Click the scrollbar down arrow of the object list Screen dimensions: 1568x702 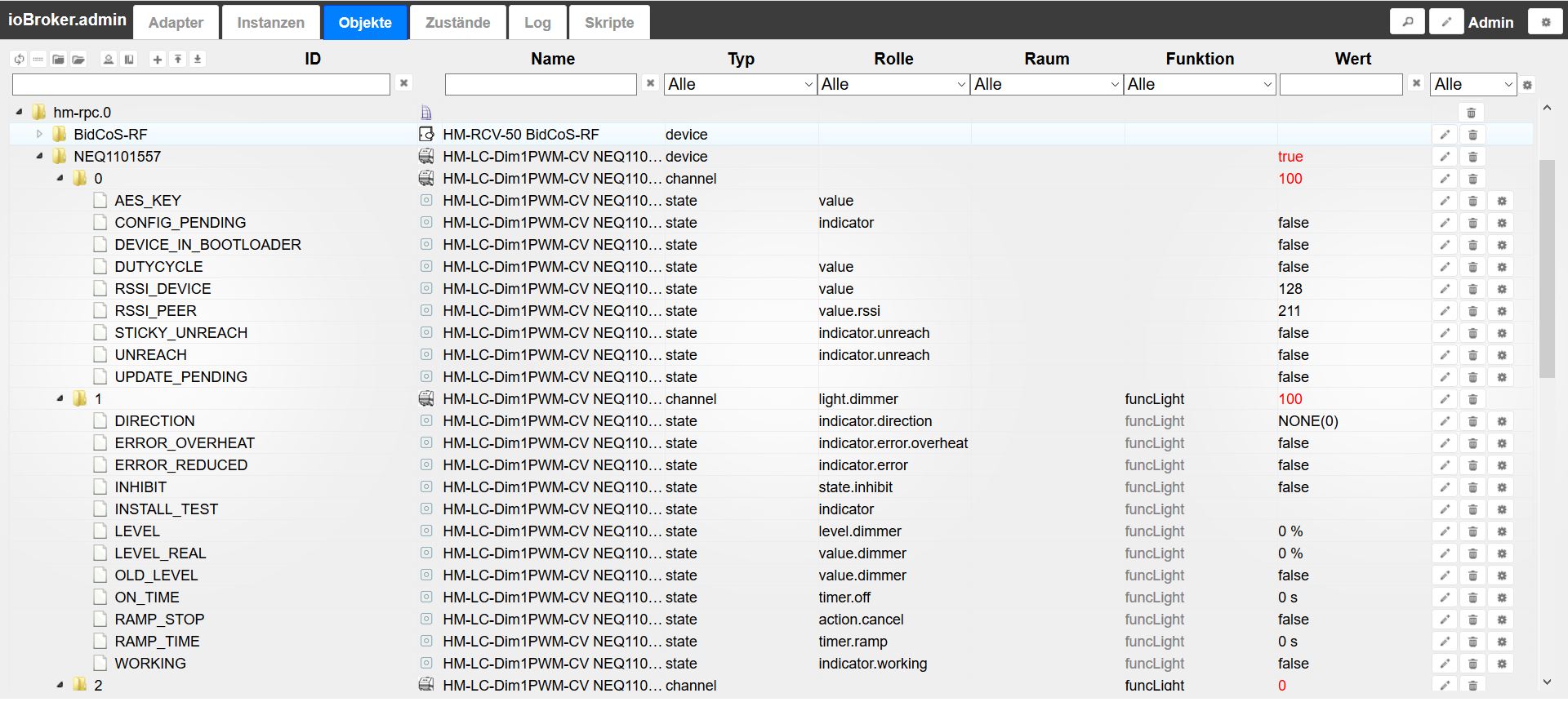[x=1547, y=682]
